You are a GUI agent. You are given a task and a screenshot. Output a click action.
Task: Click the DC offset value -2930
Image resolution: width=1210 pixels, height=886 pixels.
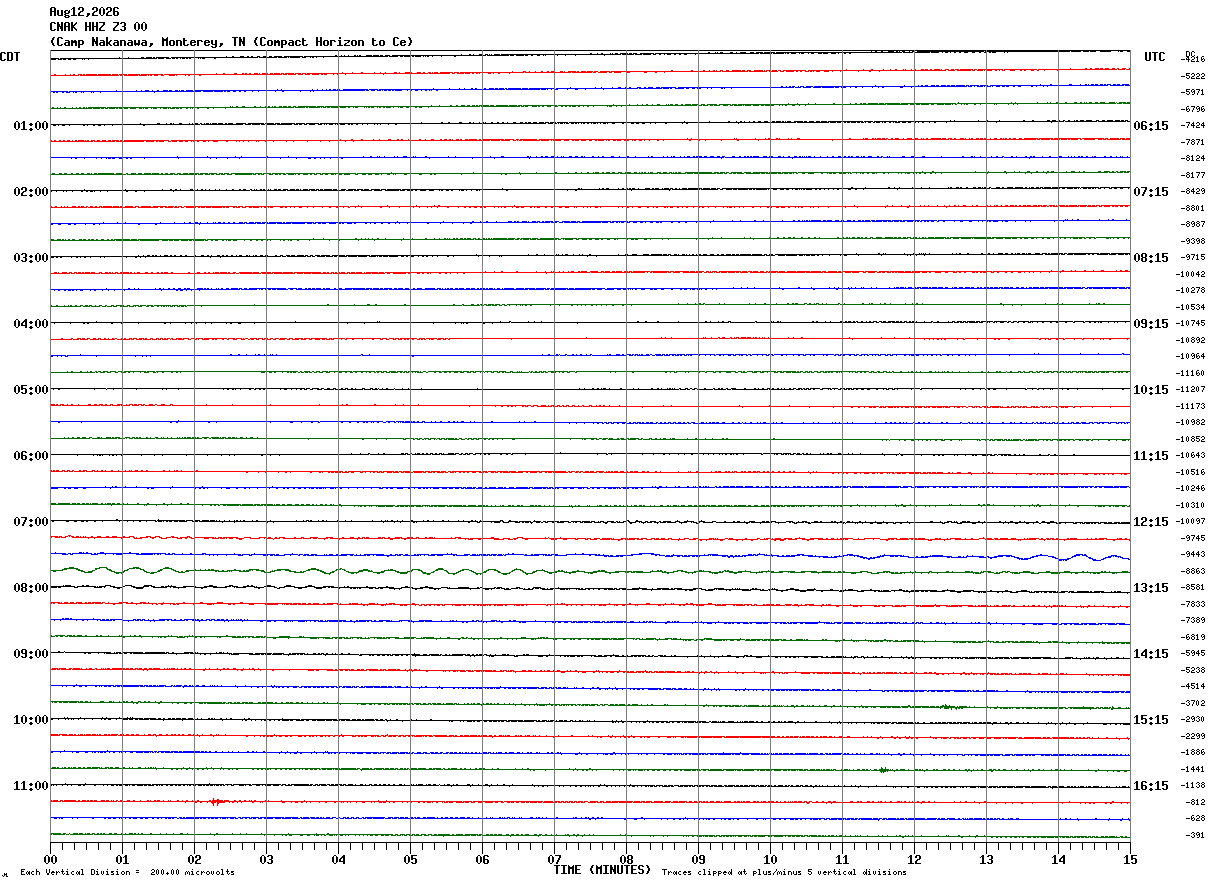pyautogui.click(x=1192, y=720)
